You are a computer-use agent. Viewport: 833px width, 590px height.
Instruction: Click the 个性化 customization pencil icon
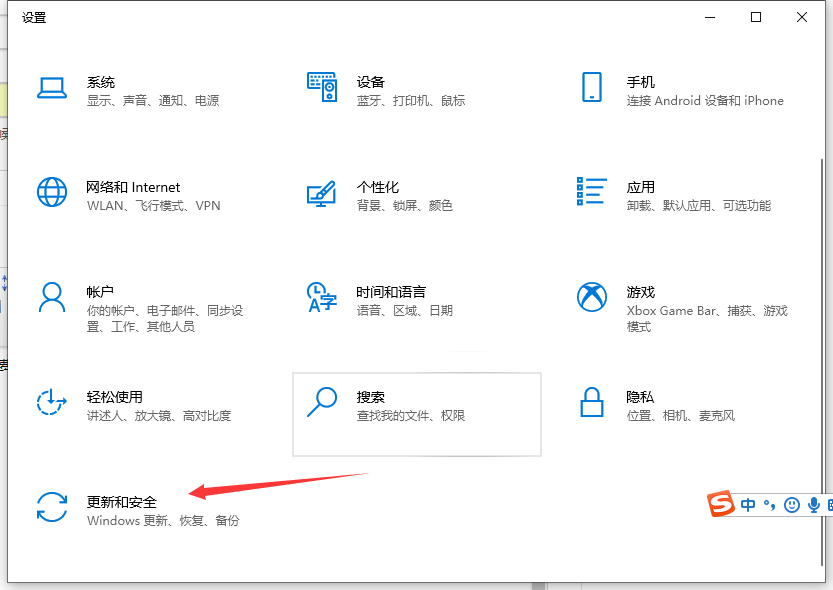[322, 195]
